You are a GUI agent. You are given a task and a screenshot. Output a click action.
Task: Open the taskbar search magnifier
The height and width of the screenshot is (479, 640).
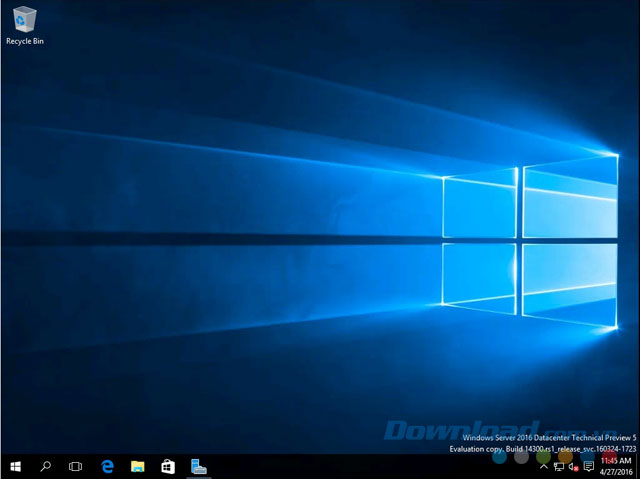click(45, 466)
